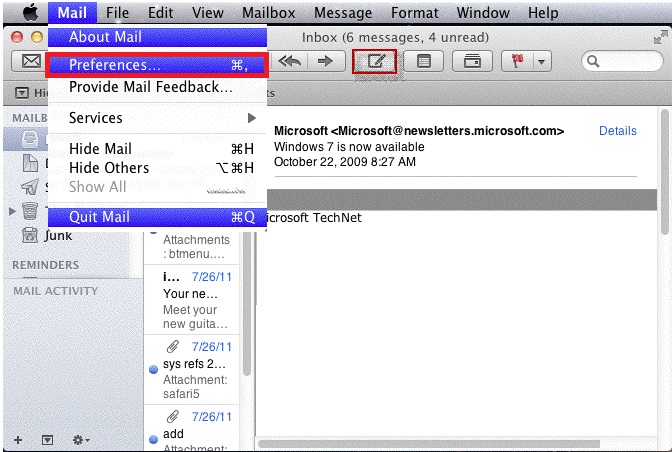
Task: Click the message list vertical scrollbar
Action: [x=246, y=304]
